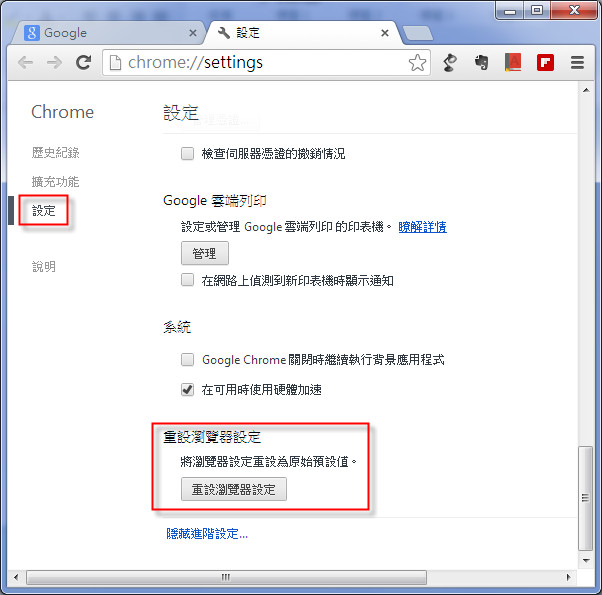This screenshot has height=595, width=602.
Task: Open 說明 in the sidebar
Action: tap(43, 266)
